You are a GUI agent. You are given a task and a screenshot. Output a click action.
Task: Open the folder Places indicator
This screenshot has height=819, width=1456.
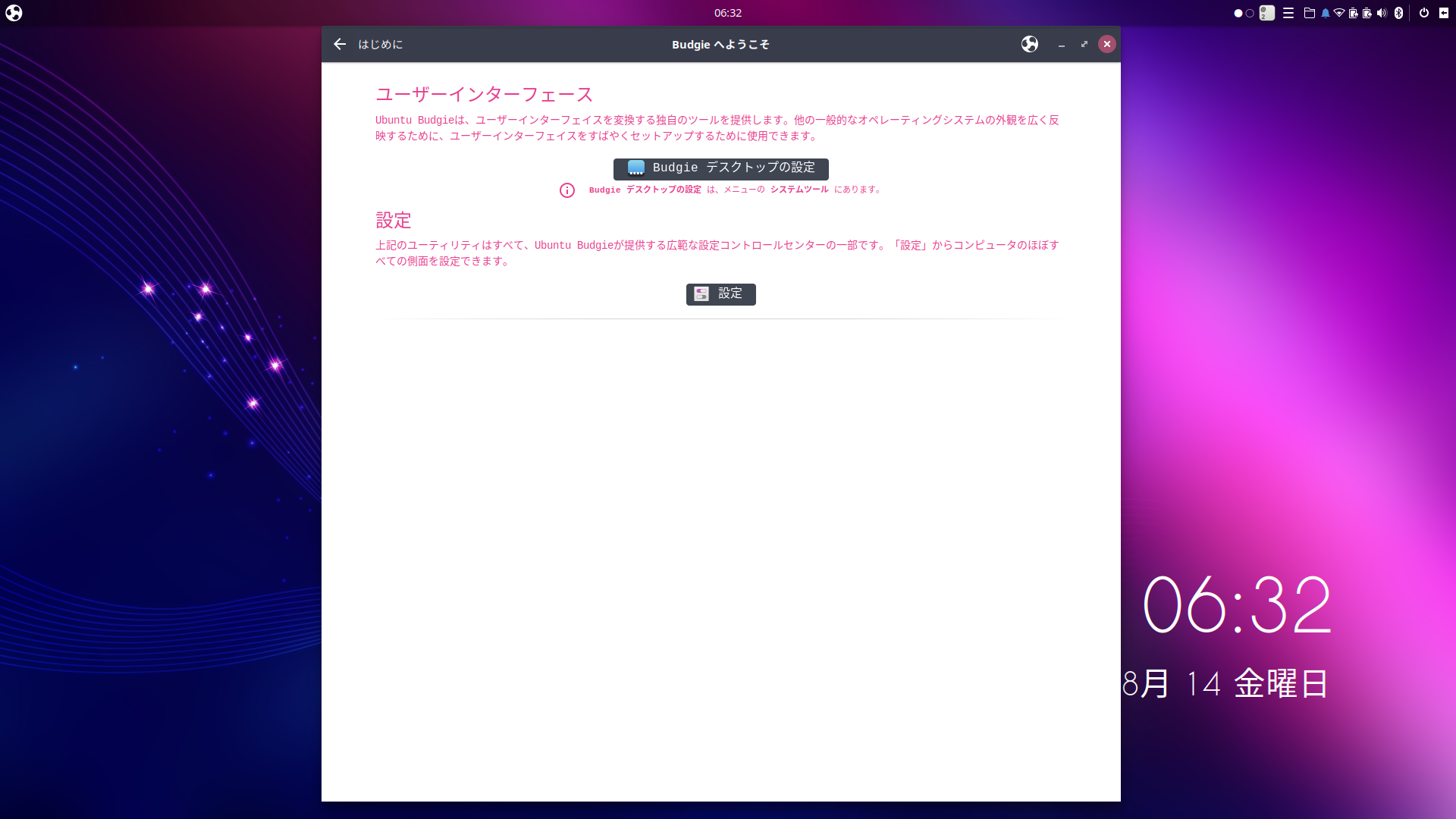pos(1310,13)
